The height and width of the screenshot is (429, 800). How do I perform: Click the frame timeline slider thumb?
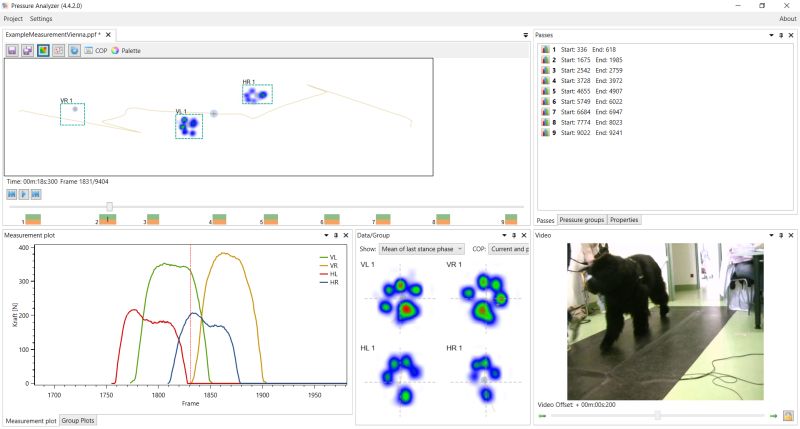109,207
